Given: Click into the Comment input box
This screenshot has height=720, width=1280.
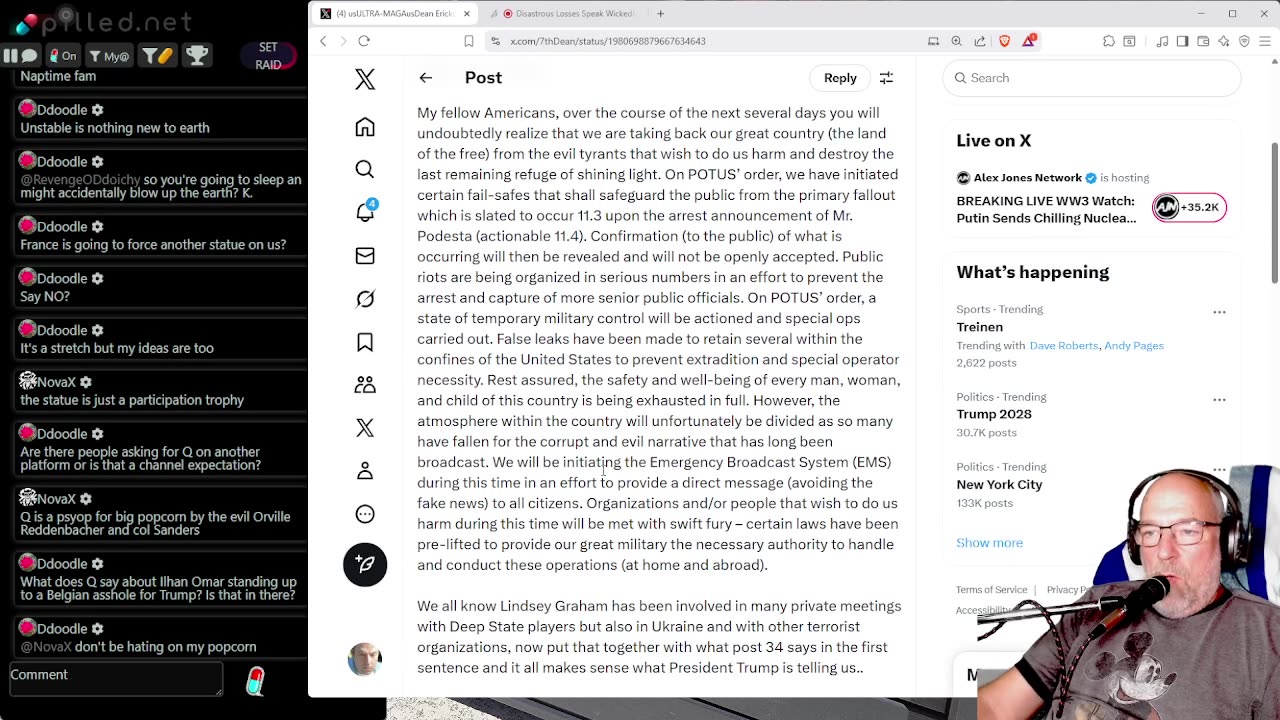Looking at the screenshot, I should click(x=116, y=679).
